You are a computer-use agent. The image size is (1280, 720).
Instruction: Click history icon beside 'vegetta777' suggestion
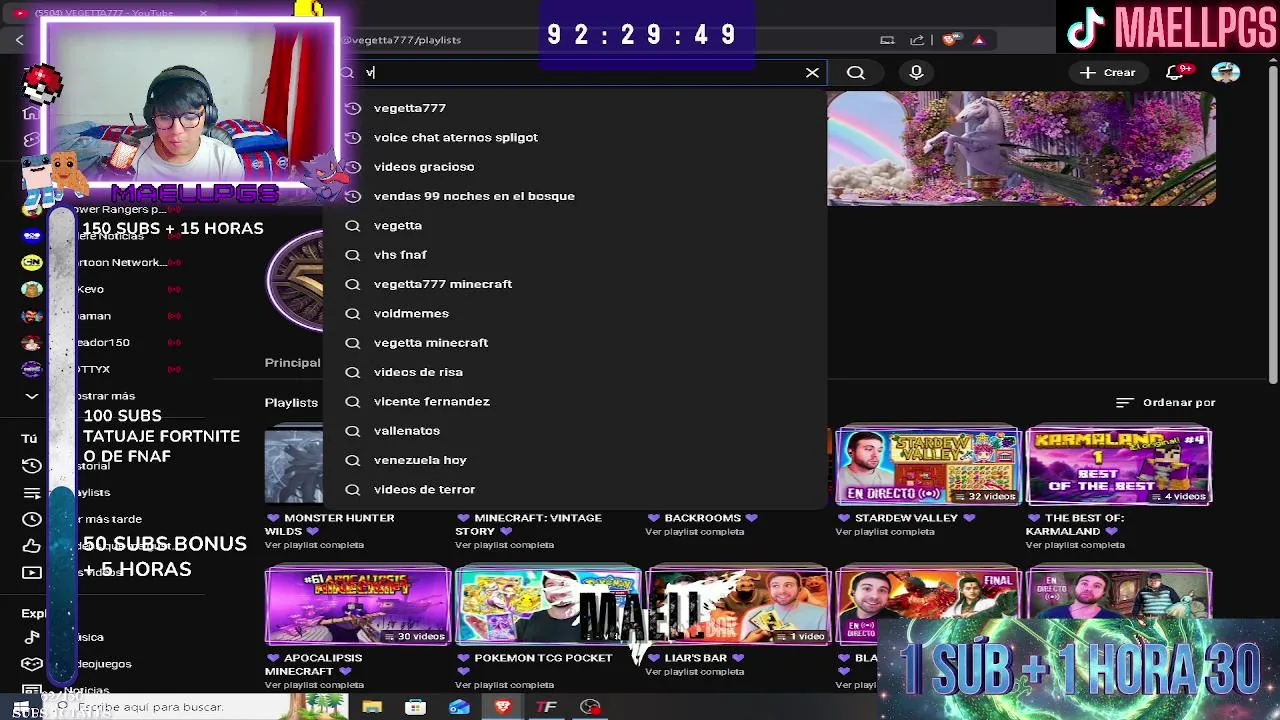point(352,108)
